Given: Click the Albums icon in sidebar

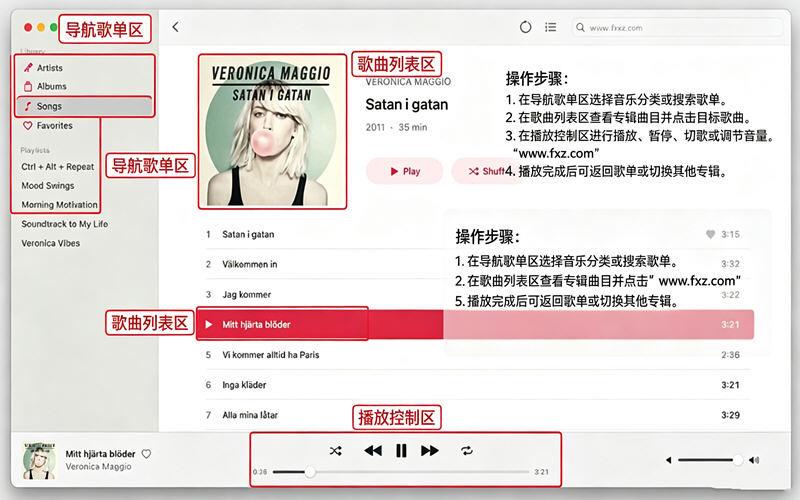Looking at the screenshot, I should pyautogui.click(x=28, y=86).
